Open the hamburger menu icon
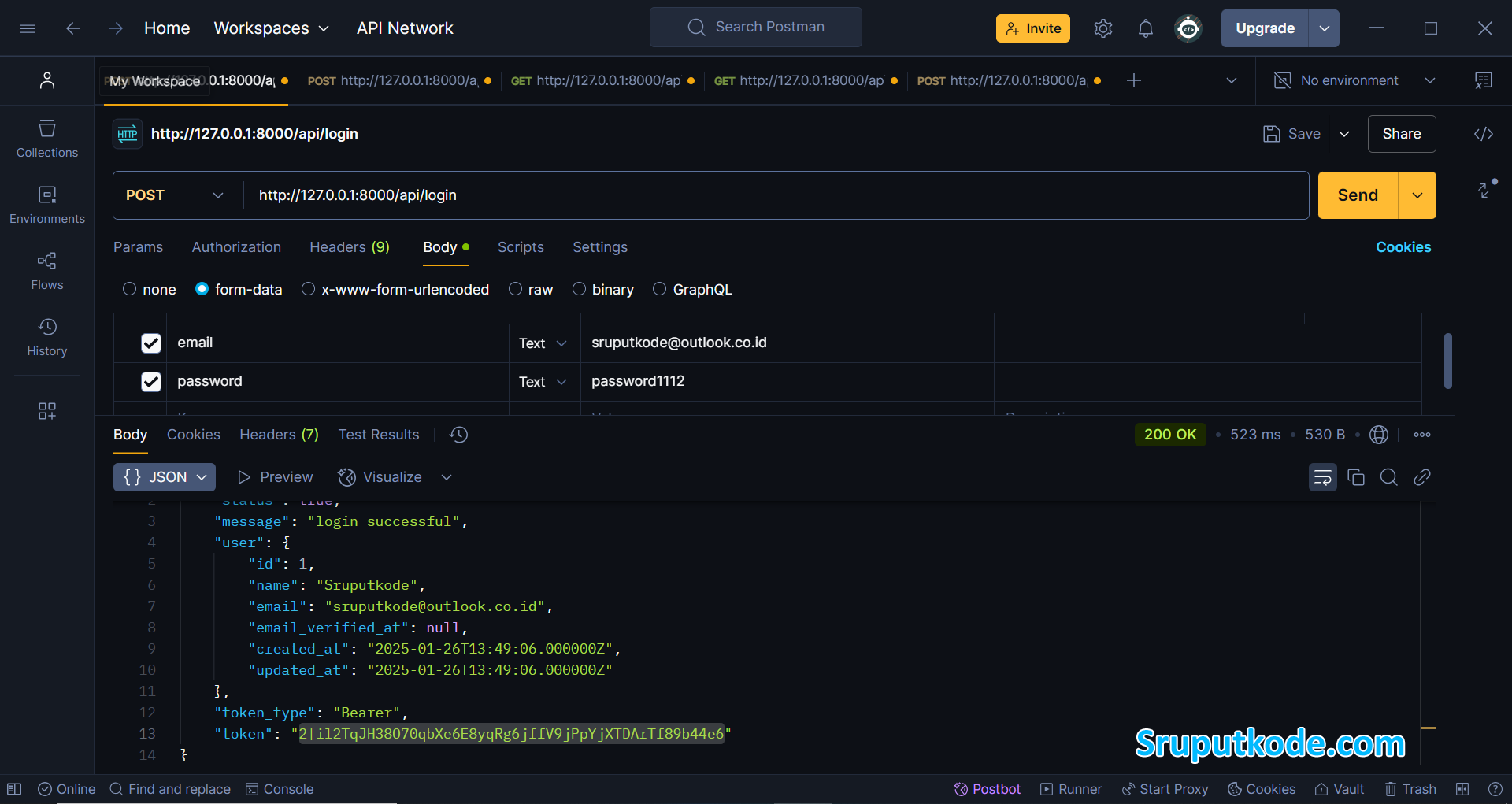The height and width of the screenshot is (804, 1512). [28, 28]
